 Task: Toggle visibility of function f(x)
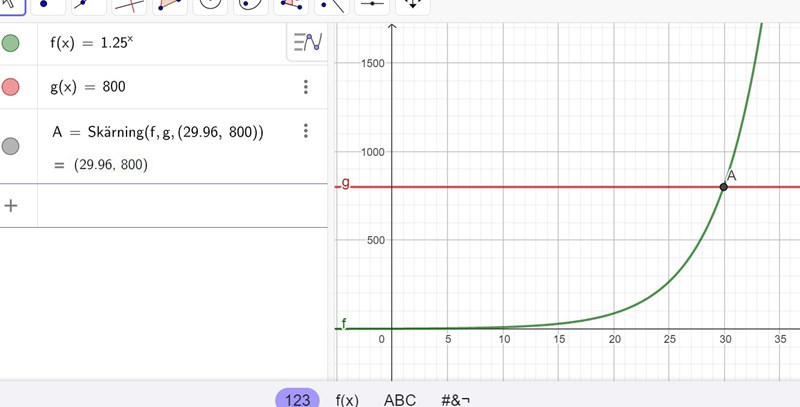click(11, 43)
